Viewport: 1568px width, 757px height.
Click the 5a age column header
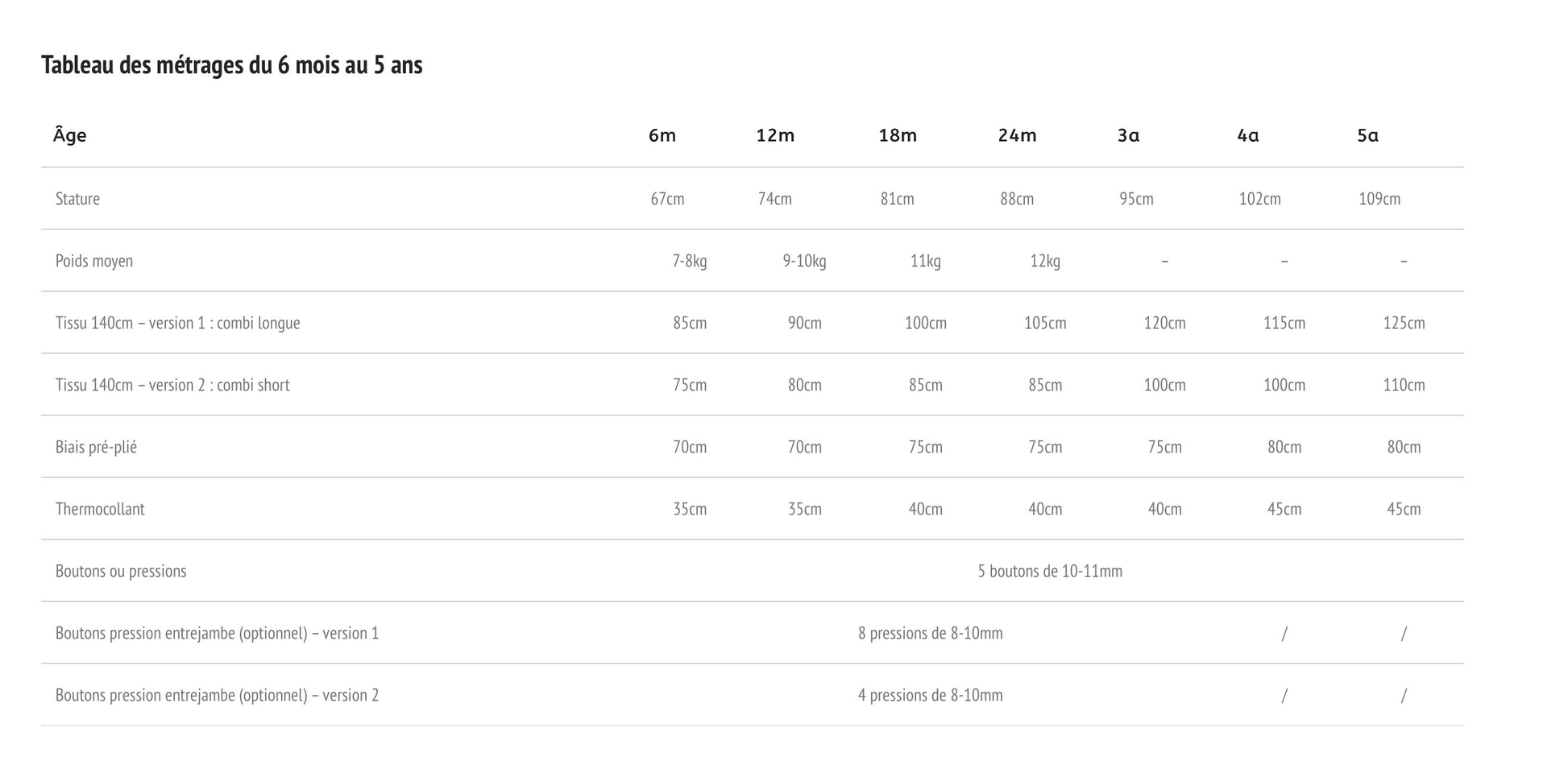tap(1367, 135)
